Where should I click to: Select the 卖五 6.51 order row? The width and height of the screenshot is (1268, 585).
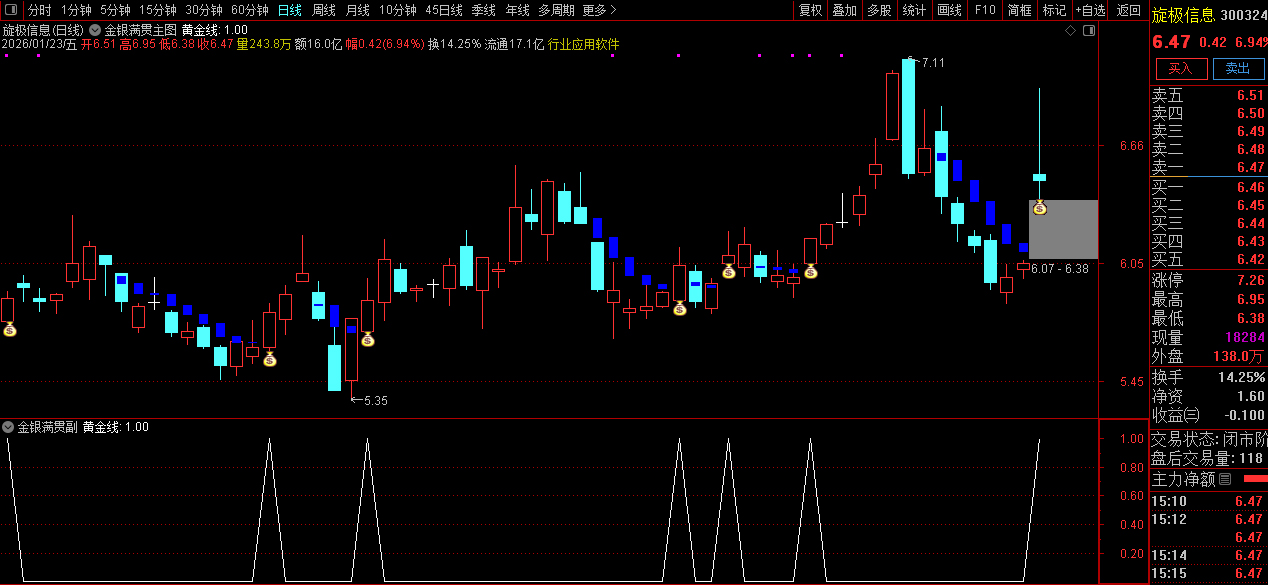pyautogui.click(x=1208, y=96)
